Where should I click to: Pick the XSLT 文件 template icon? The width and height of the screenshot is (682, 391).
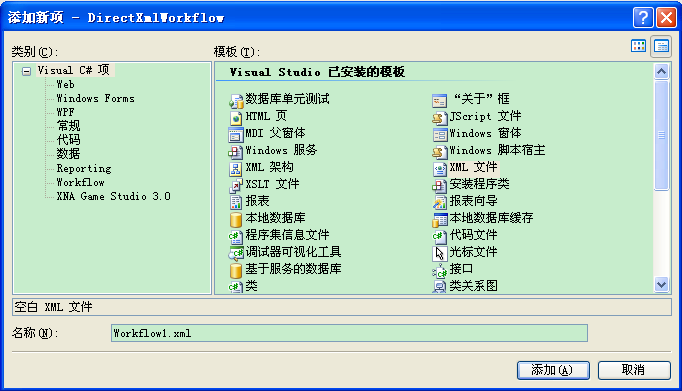(x=236, y=185)
